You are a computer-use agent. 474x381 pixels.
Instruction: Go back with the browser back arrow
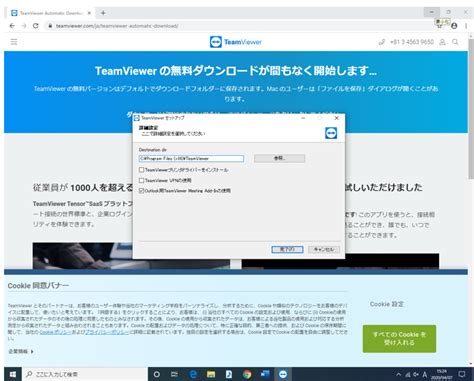pos(12,26)
